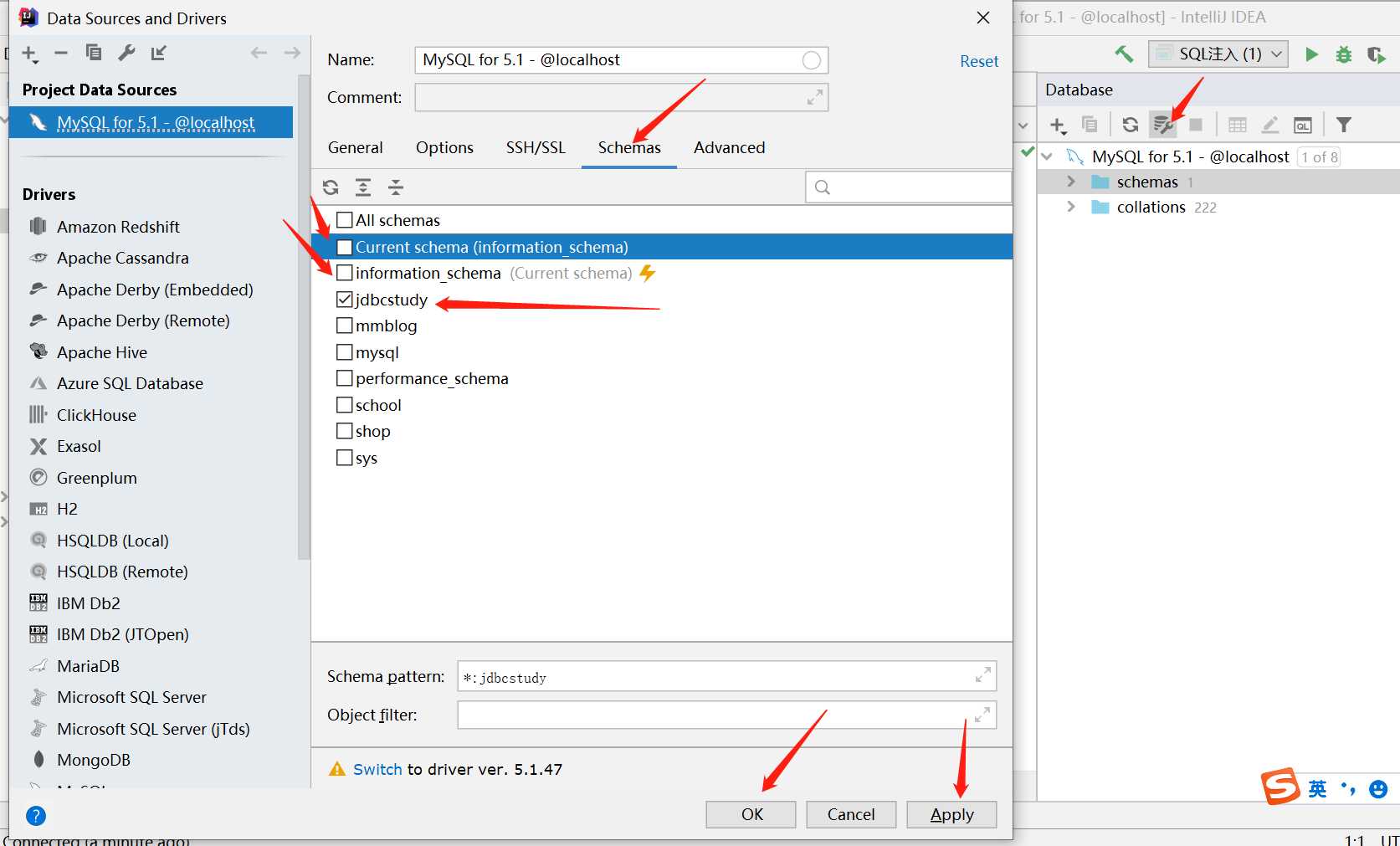
Task: Duplicate the selected data source
Action: coord(94,53)
